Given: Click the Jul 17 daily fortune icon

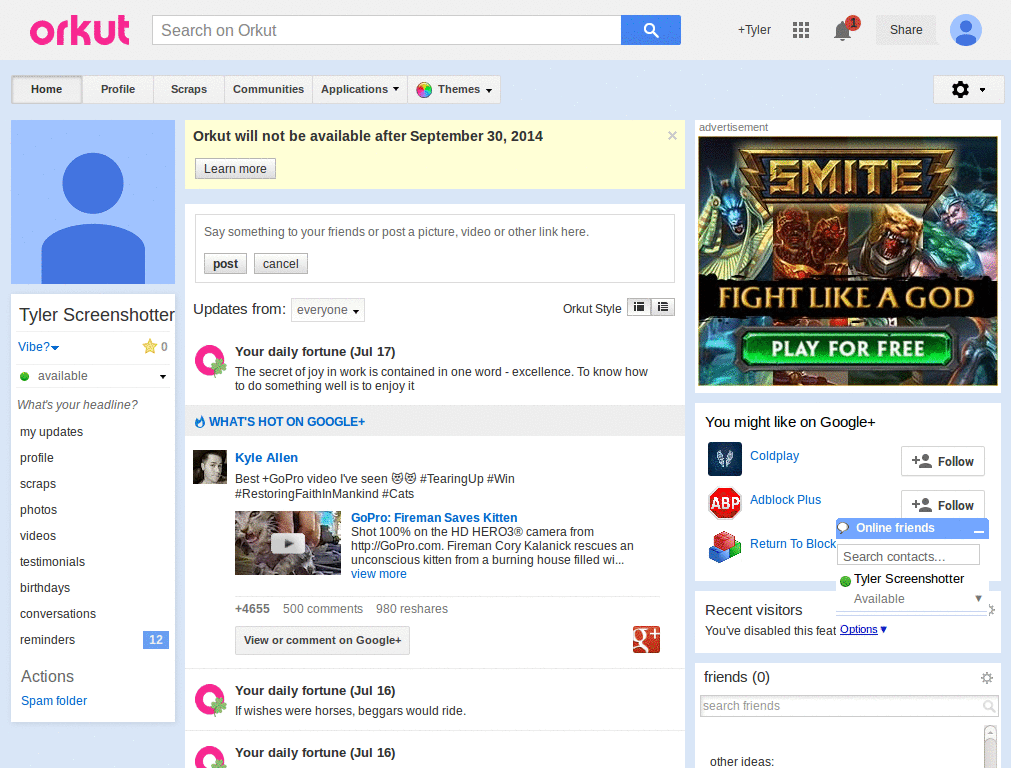Looking at the screenshot, I should coord(210,361).
